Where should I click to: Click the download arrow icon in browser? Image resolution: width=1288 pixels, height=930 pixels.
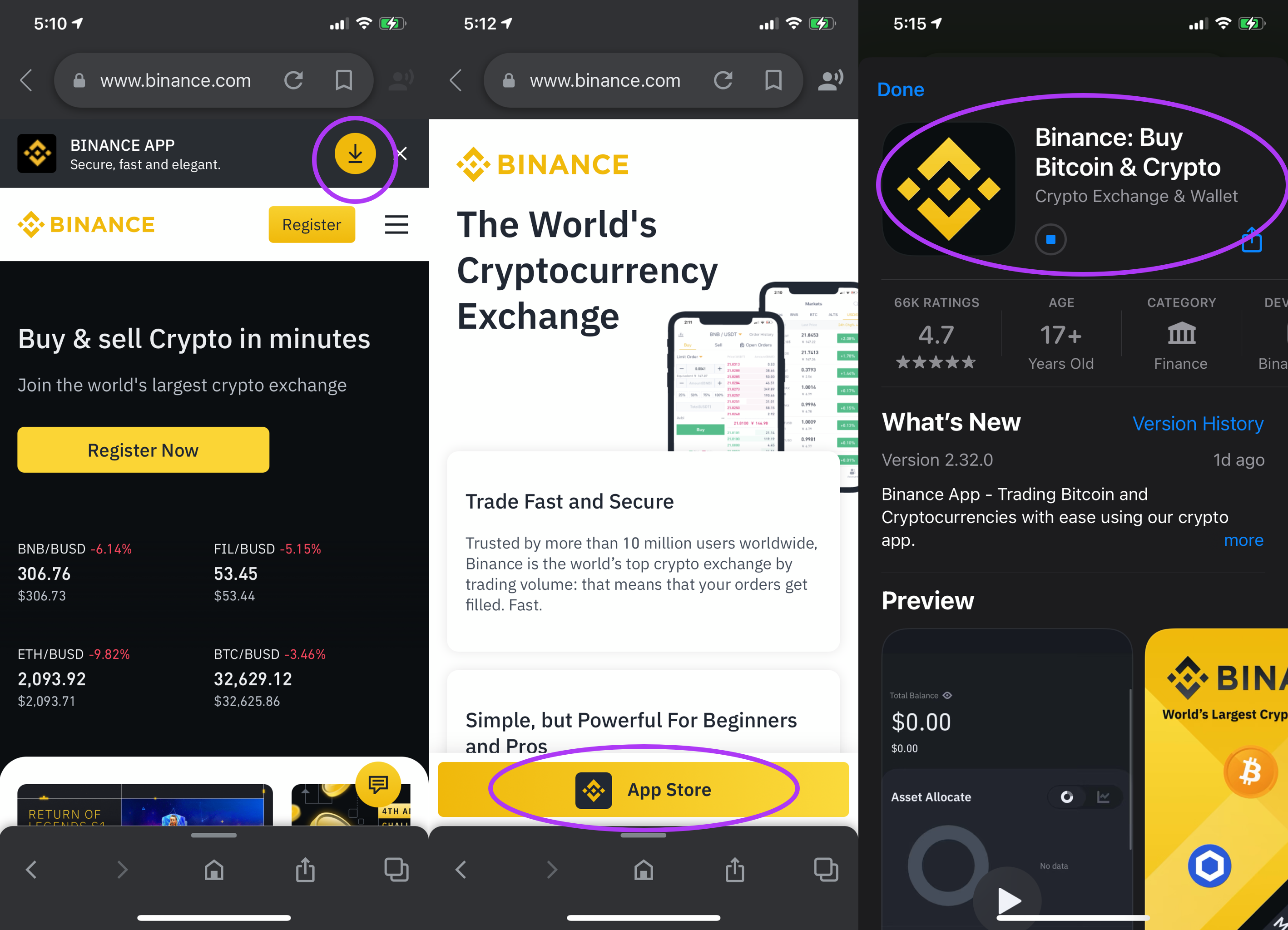click(x=357, y=155)
